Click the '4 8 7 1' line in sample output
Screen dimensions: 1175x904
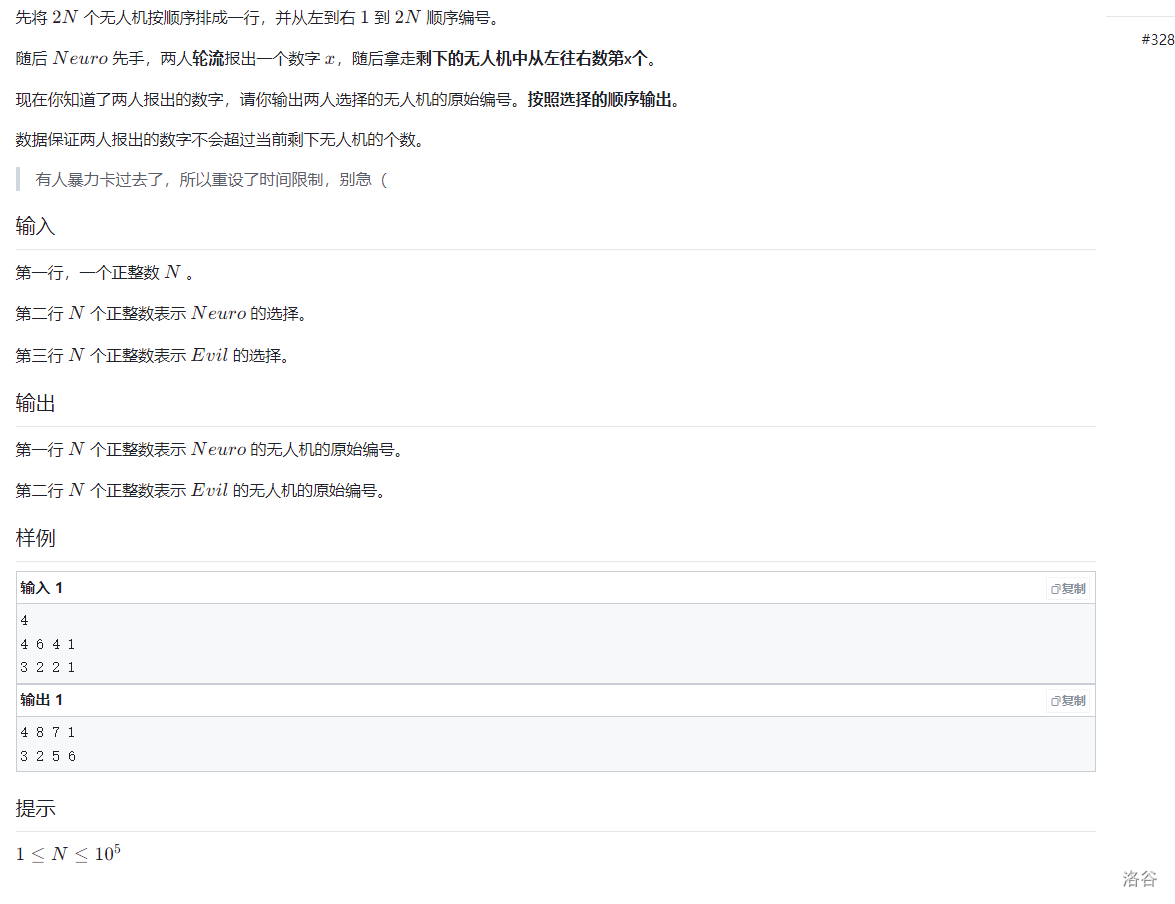pyautogui.click(x=48, y=733)
